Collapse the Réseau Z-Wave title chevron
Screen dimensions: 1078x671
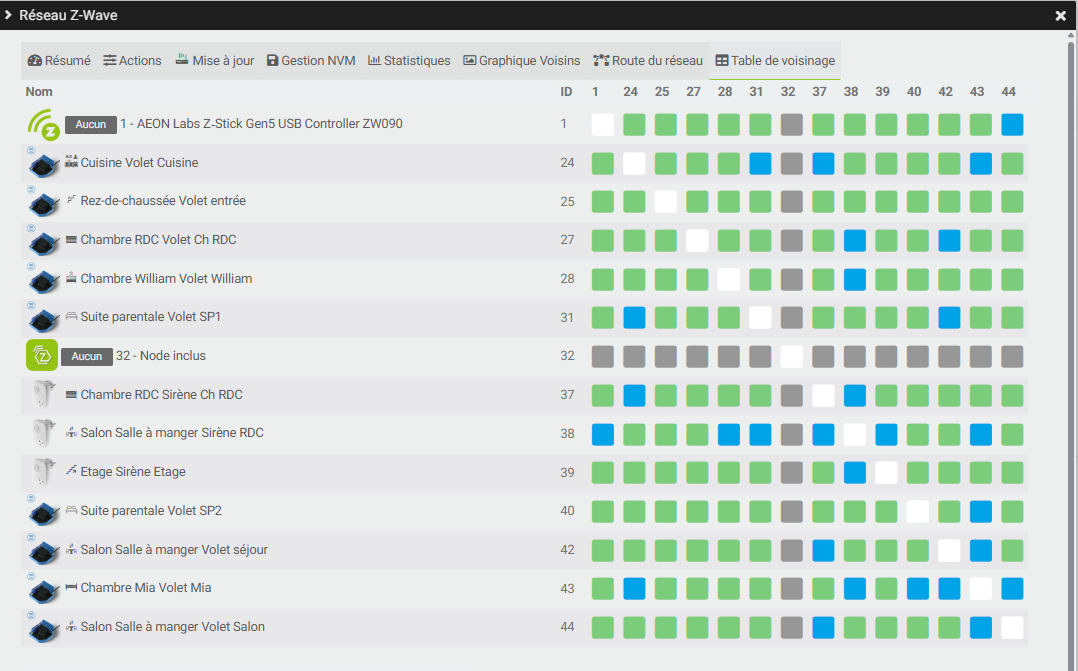(9, 16)
